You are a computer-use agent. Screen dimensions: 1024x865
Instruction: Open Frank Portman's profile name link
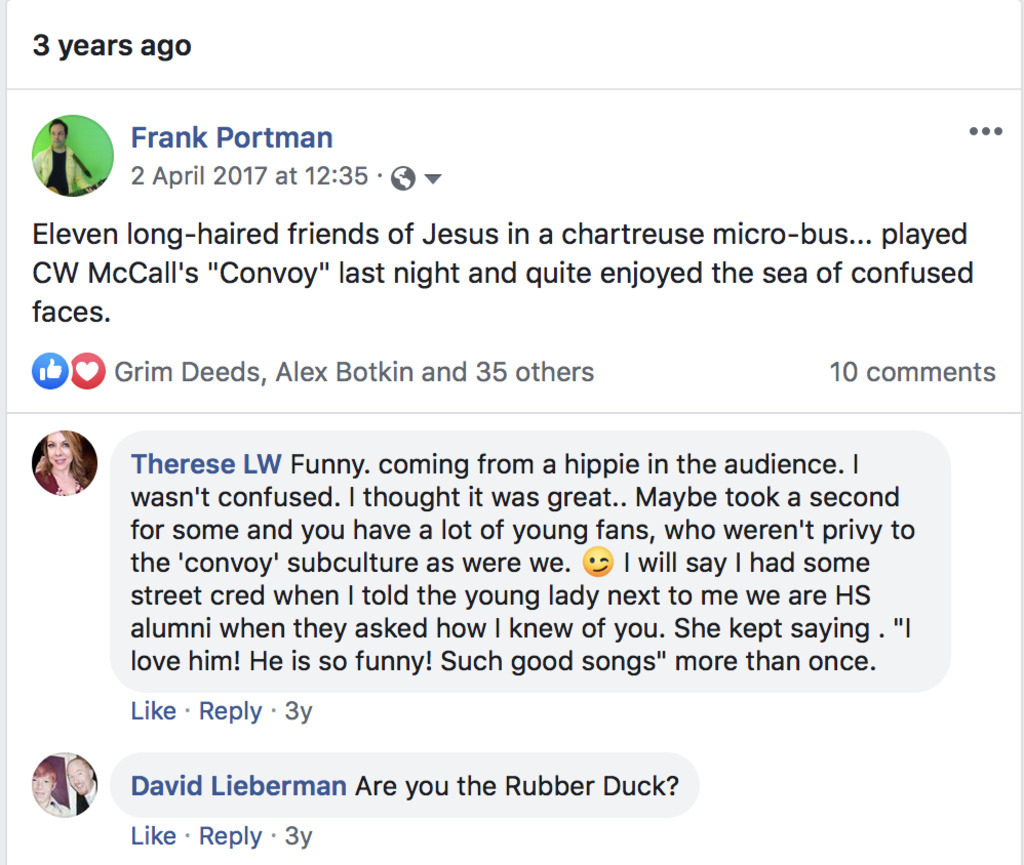tap(231, 137)
